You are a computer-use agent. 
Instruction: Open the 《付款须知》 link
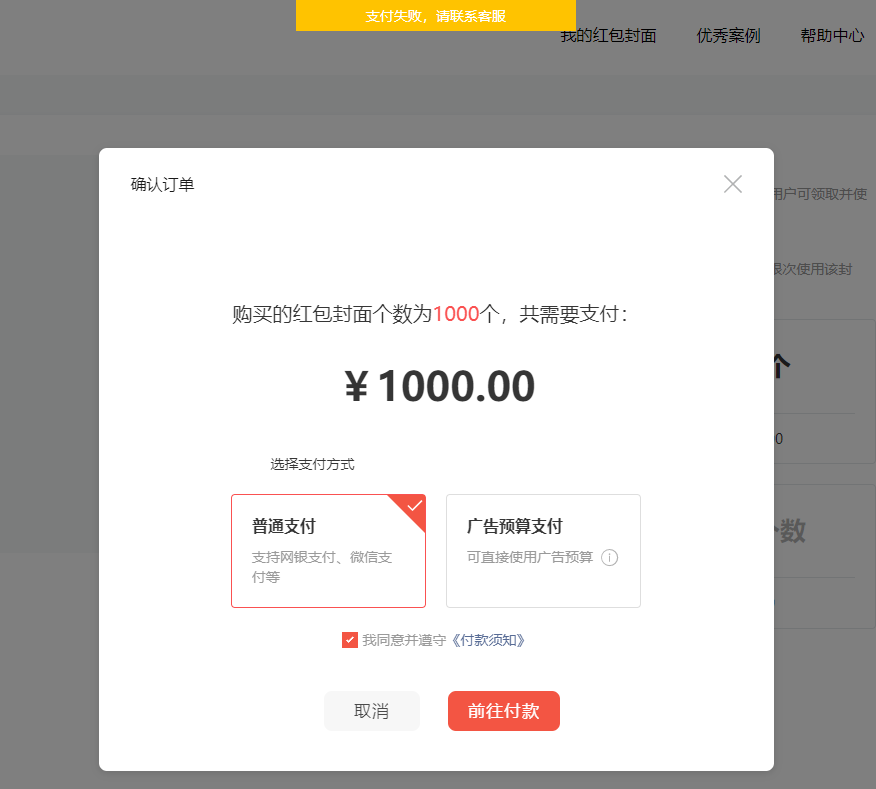(488, 640)
